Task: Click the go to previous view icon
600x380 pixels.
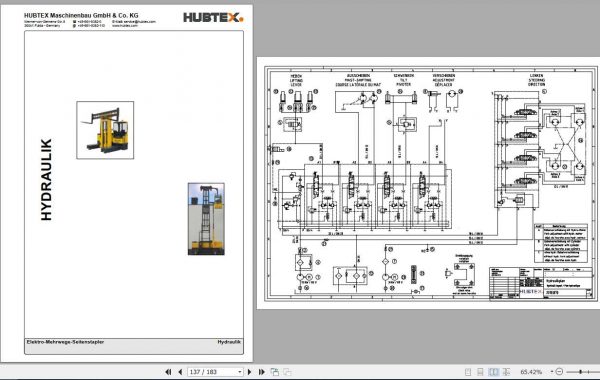Action: coord(274,372)
